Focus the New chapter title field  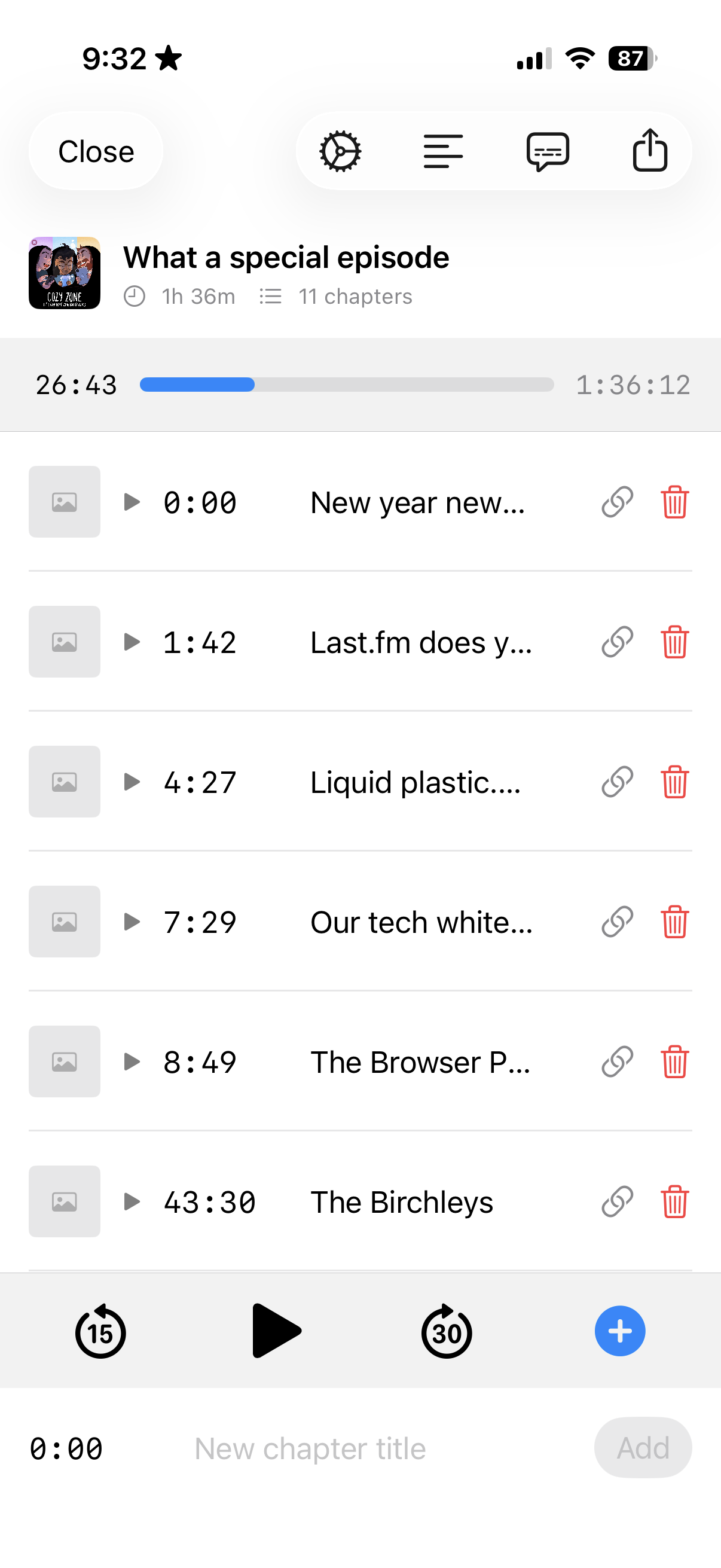coord(365,1448)
